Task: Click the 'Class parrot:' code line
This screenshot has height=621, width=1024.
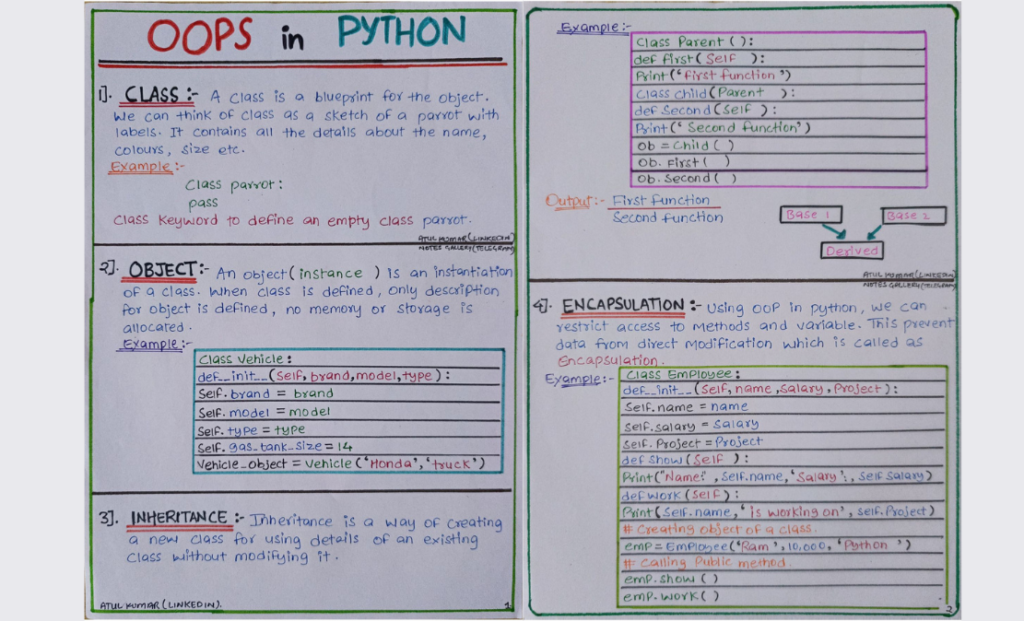Action: click(x=234, y=185)
